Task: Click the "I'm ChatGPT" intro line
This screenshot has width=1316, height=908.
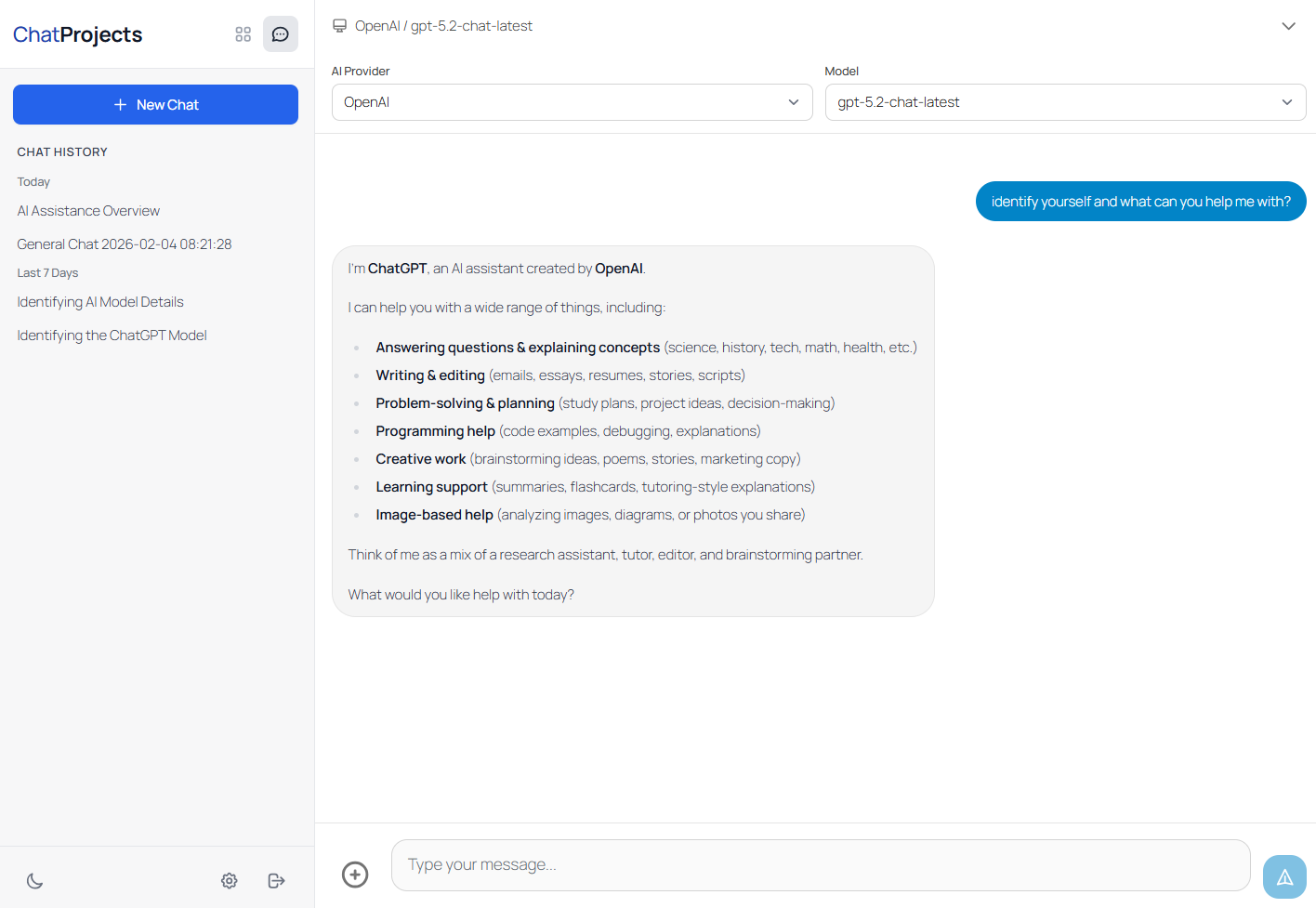Action: click(x=496, y=269)
